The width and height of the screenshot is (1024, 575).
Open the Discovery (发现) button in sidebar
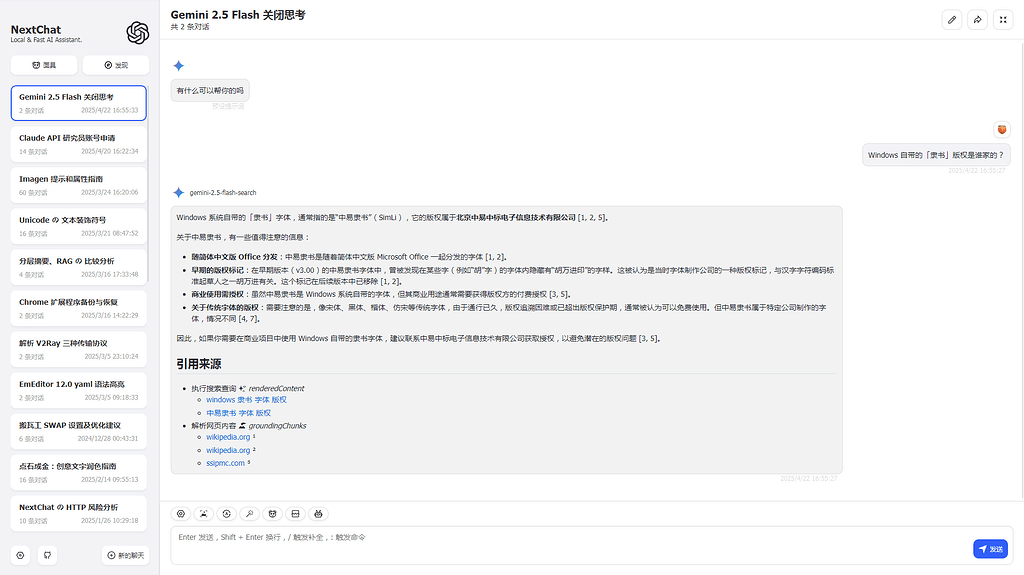pyautogui.click(x=116, y=65)
